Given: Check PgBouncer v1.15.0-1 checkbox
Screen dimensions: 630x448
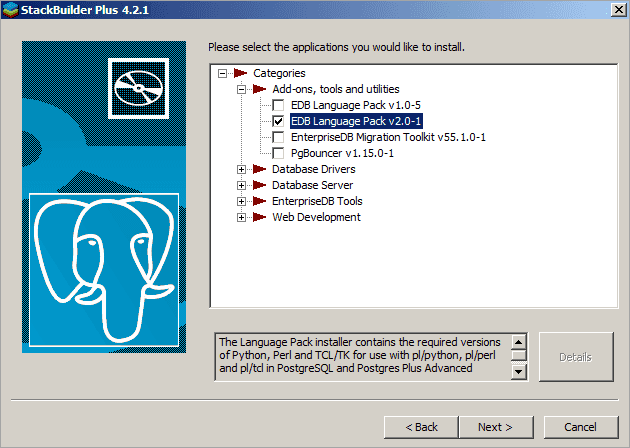Looking at the screenshot, I should coord(278,153).
